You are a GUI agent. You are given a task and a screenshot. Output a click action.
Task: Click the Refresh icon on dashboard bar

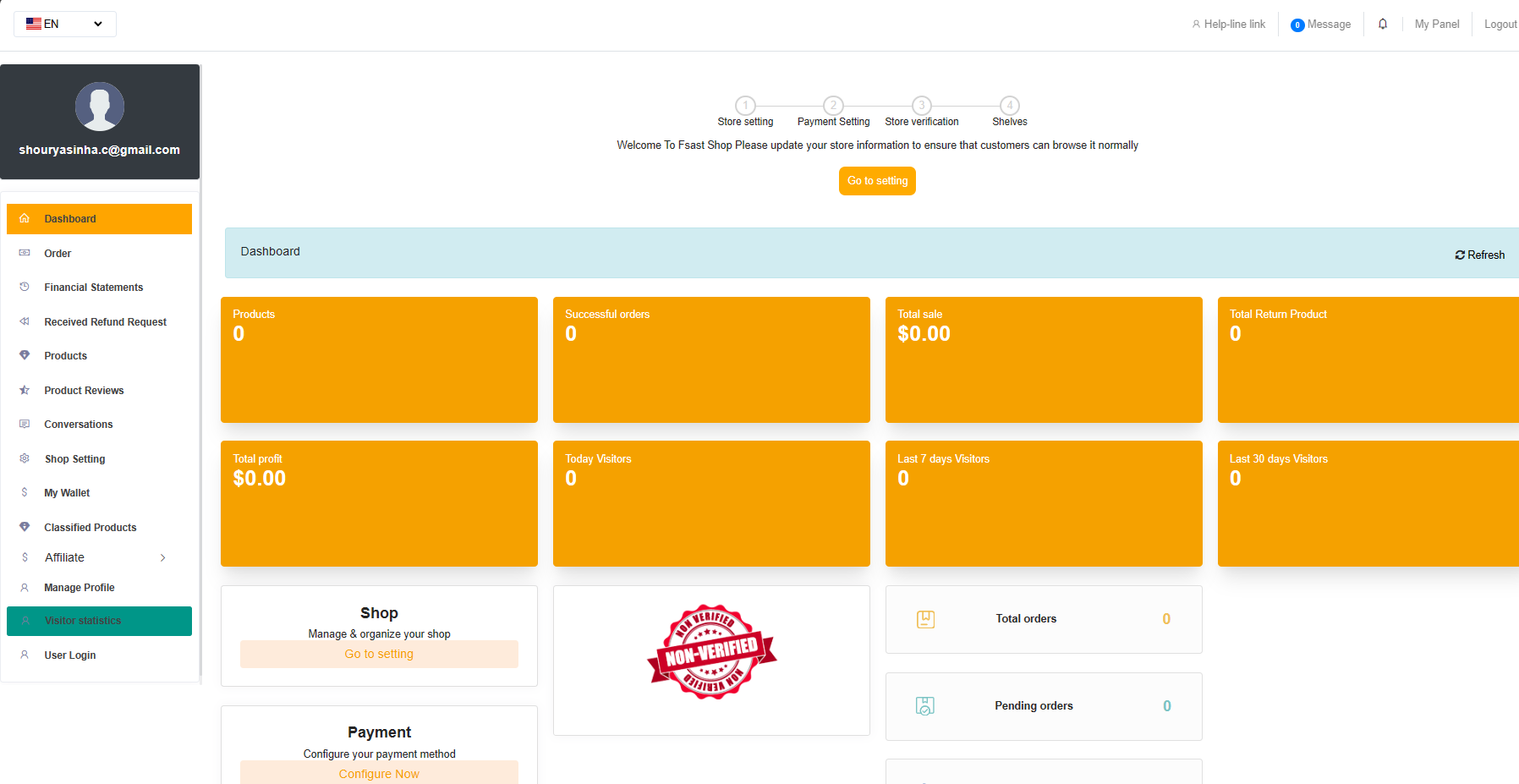[x=1460, y=255]
